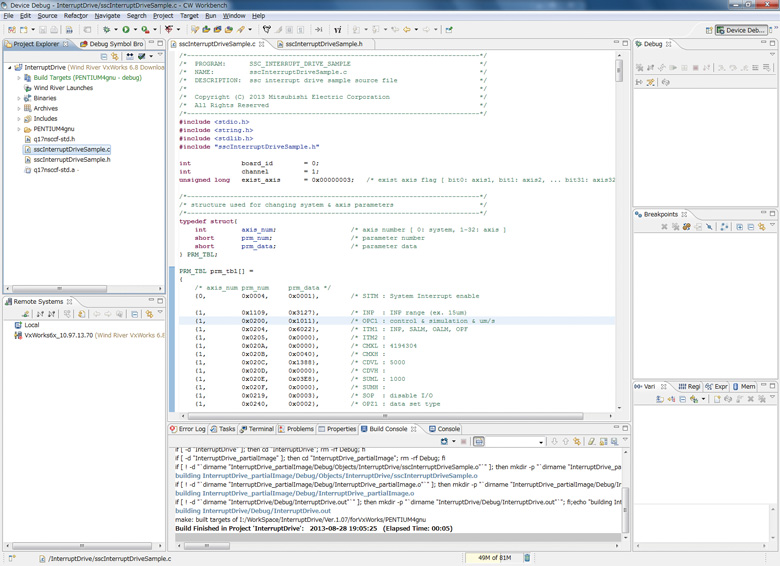The image size is (780, 566).
Task: Switch to the Problems tab
Action: [299, 429]
